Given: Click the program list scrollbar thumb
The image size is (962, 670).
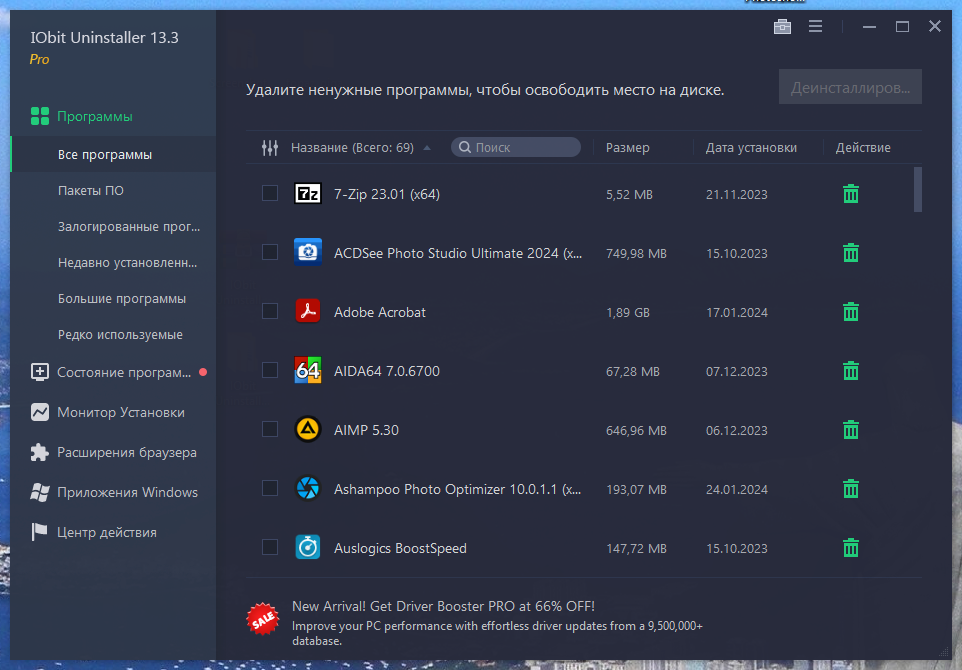Looking at the screenshot, I should (x=918, y=190).
